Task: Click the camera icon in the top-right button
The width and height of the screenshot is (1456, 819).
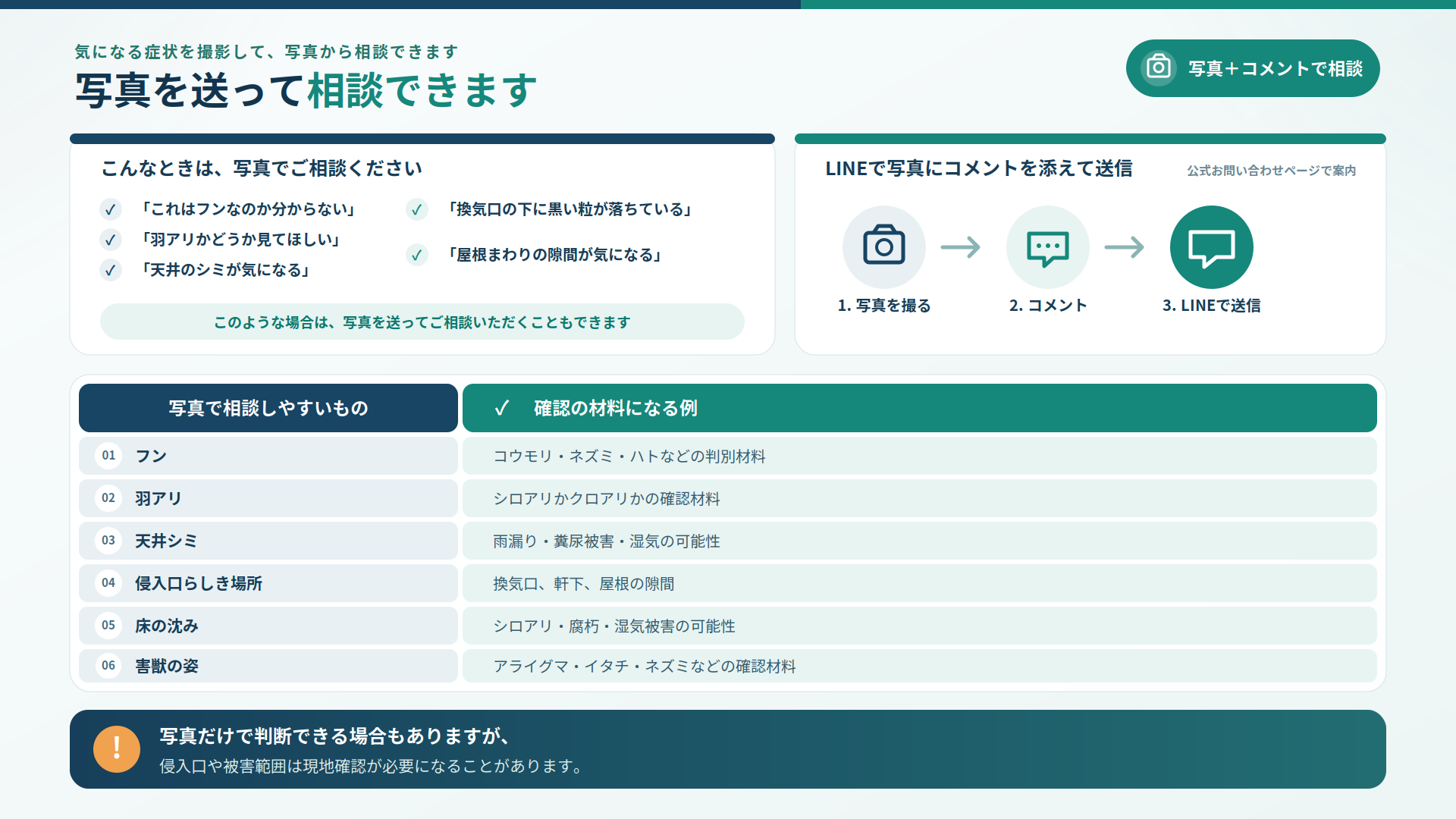Action: (1158, 67)
